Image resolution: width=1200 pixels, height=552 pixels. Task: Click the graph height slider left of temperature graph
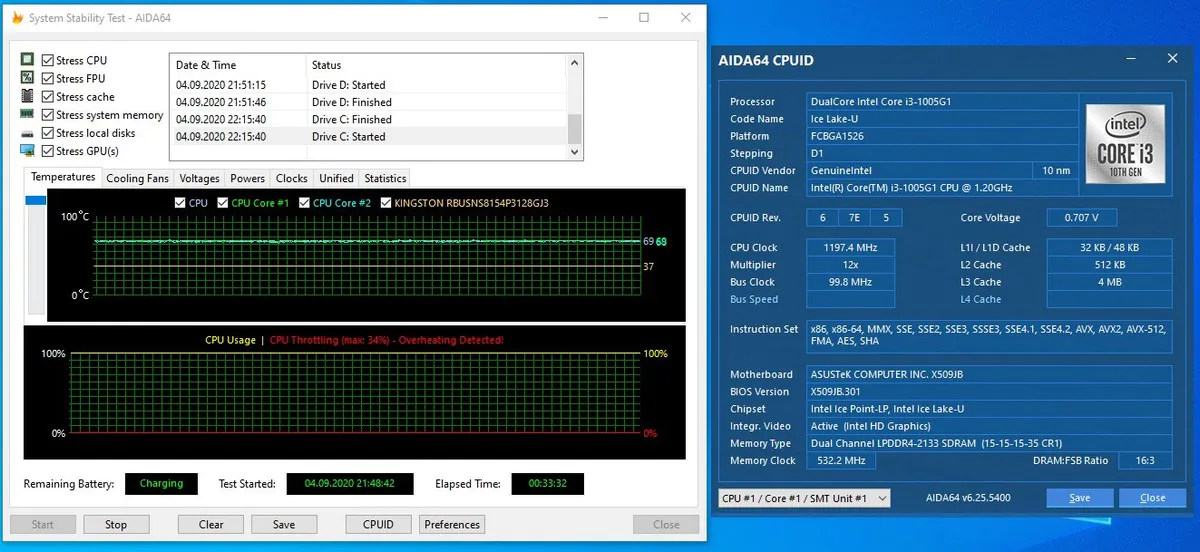pos(36,201)
